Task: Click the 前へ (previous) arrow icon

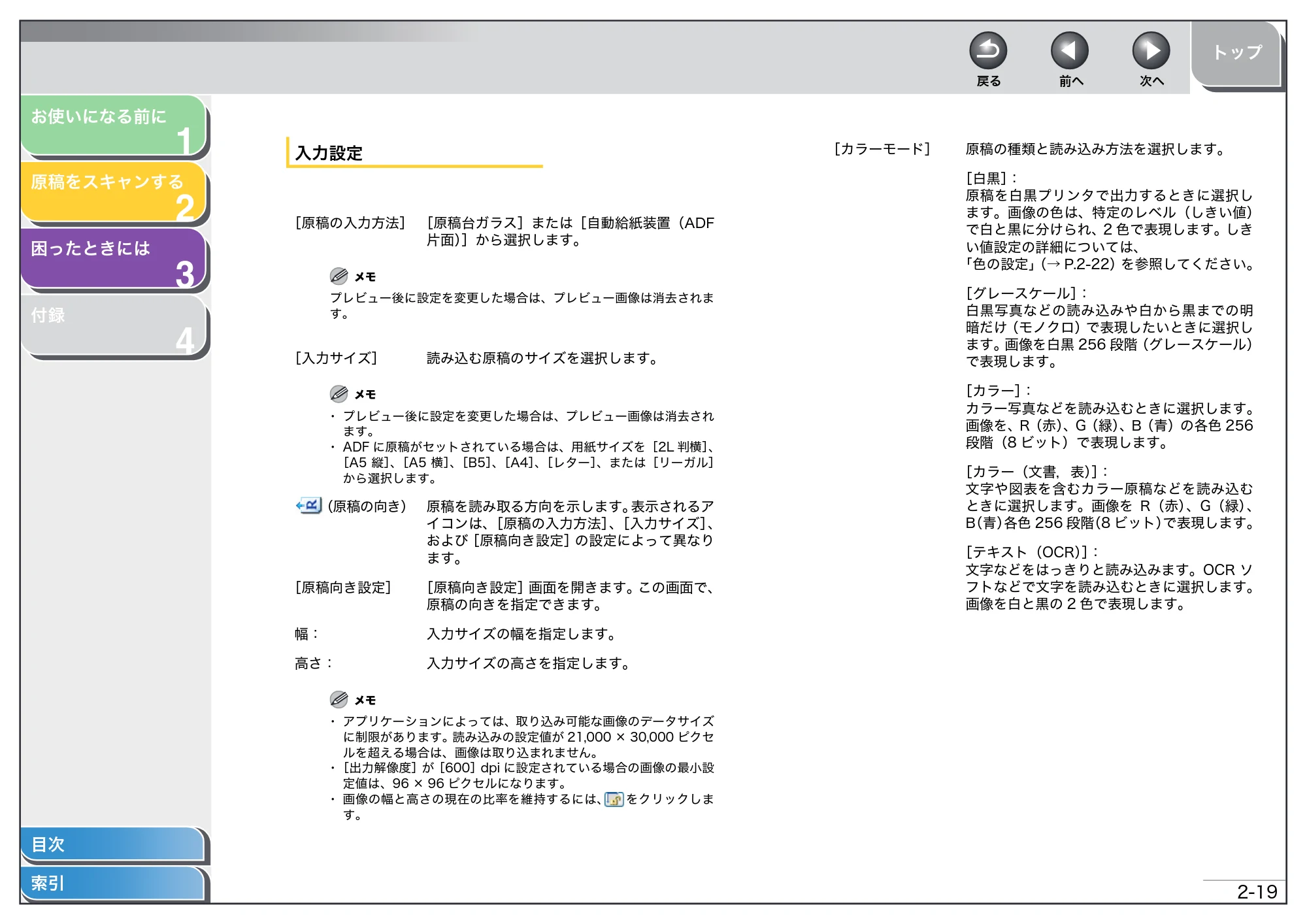Action: coord(1069,50)
